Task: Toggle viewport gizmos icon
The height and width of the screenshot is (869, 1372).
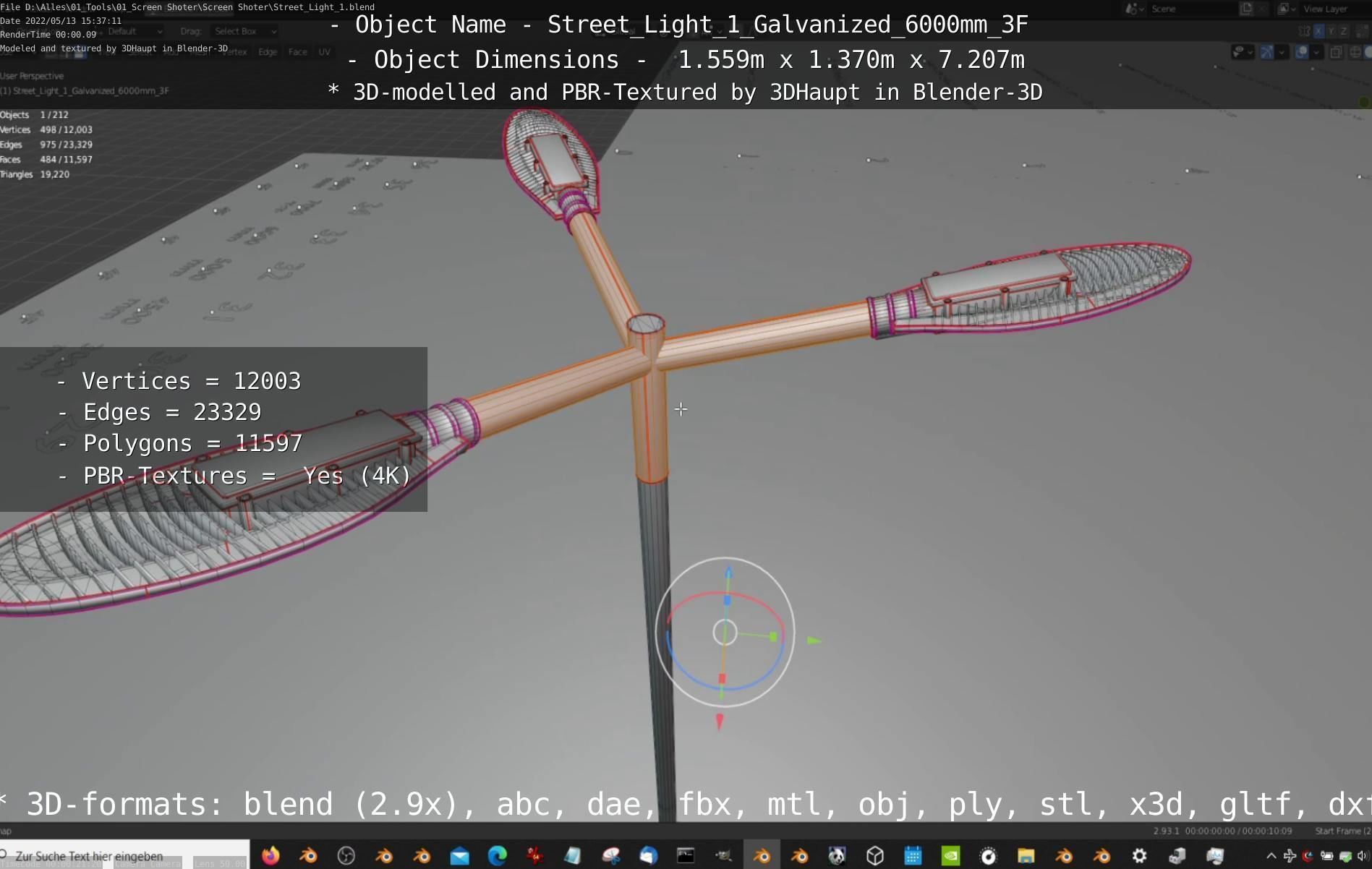Action: pos(1266,52)
